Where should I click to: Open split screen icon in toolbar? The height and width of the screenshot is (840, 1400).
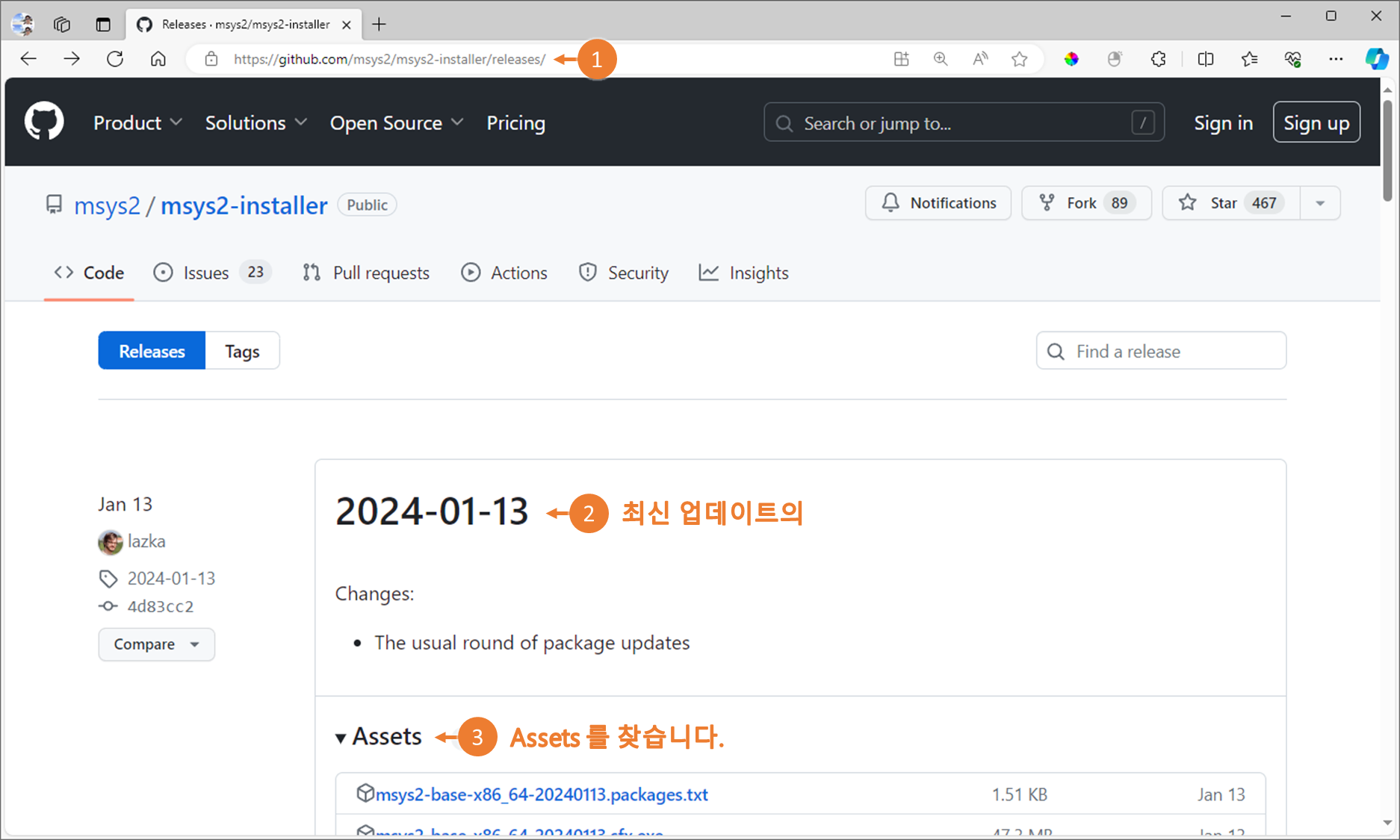click(x=1206, y=59)
